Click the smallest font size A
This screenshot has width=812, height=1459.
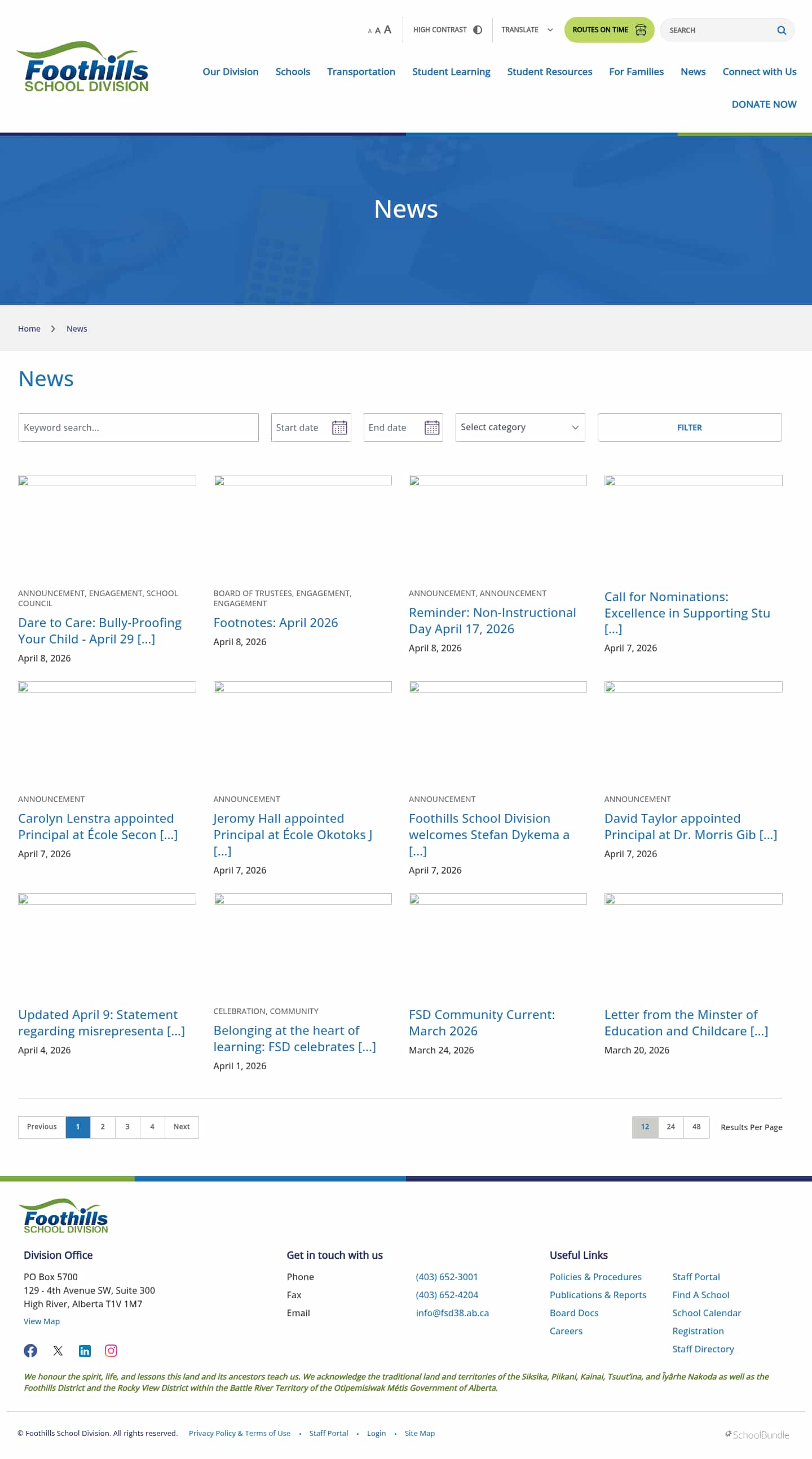point(370,31)
